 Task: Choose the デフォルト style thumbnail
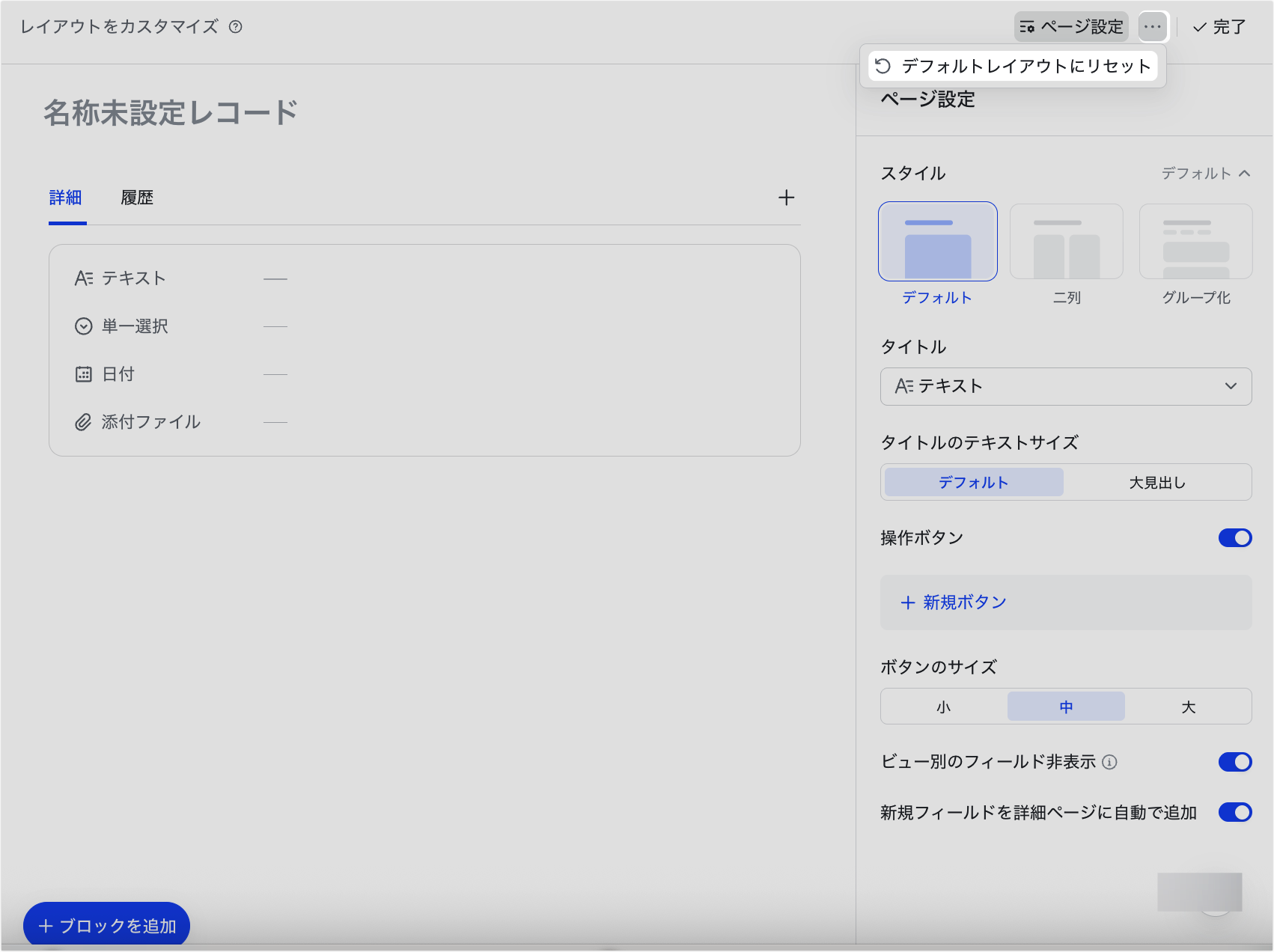click(x=937, y=241)
